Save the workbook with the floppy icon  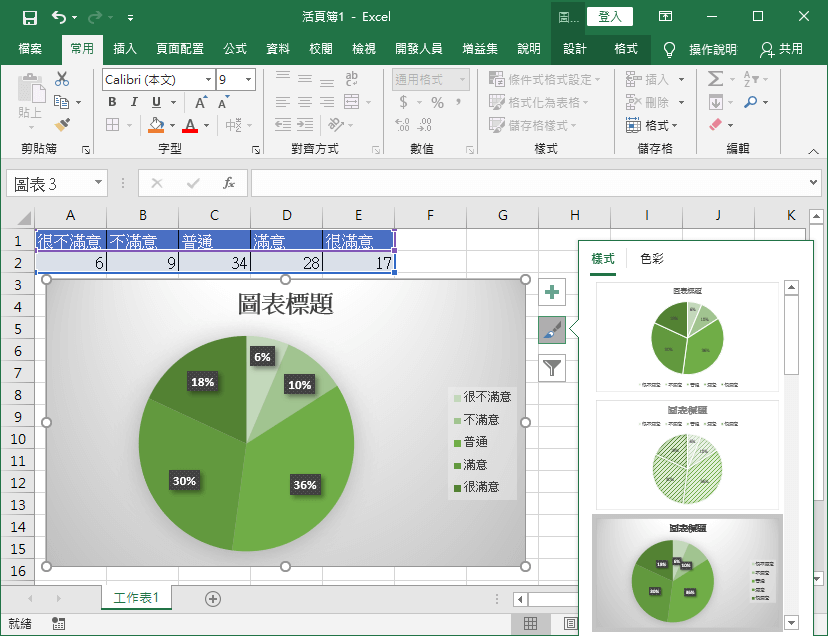pyautogui.click(x=30, y=17)
